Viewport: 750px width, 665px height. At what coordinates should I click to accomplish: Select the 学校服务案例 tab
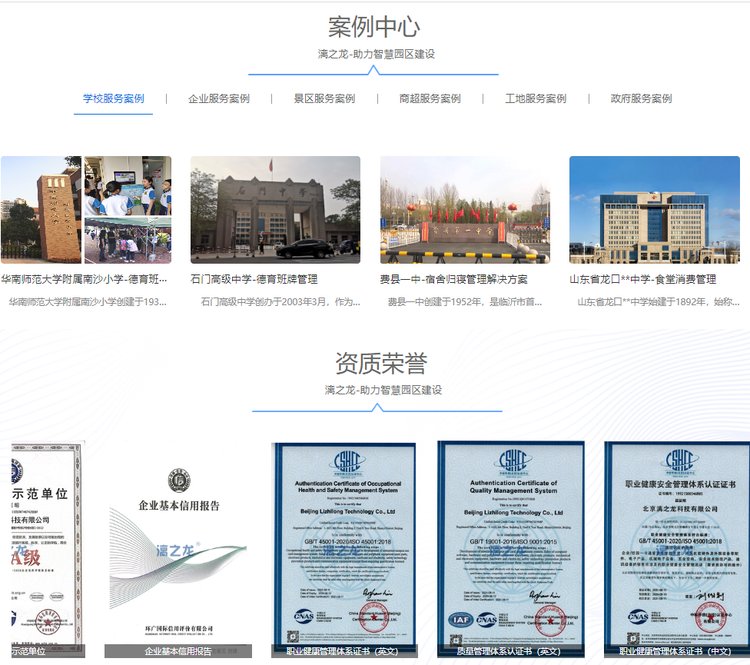(113, 99)
